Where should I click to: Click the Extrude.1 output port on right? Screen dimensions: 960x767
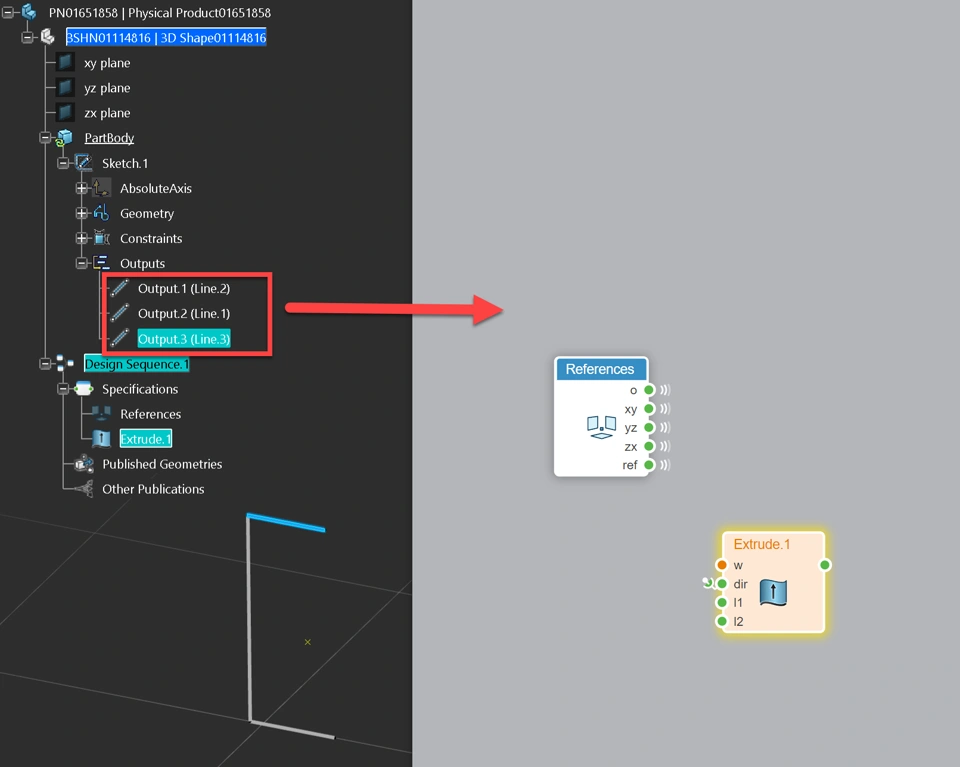tap(825, 564)
